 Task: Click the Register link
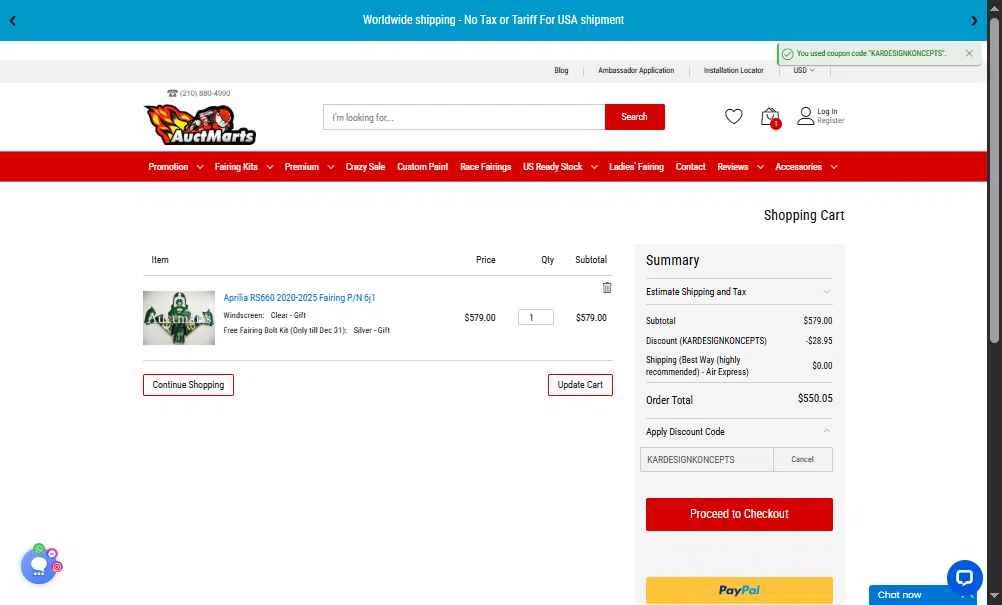[831, 121]
